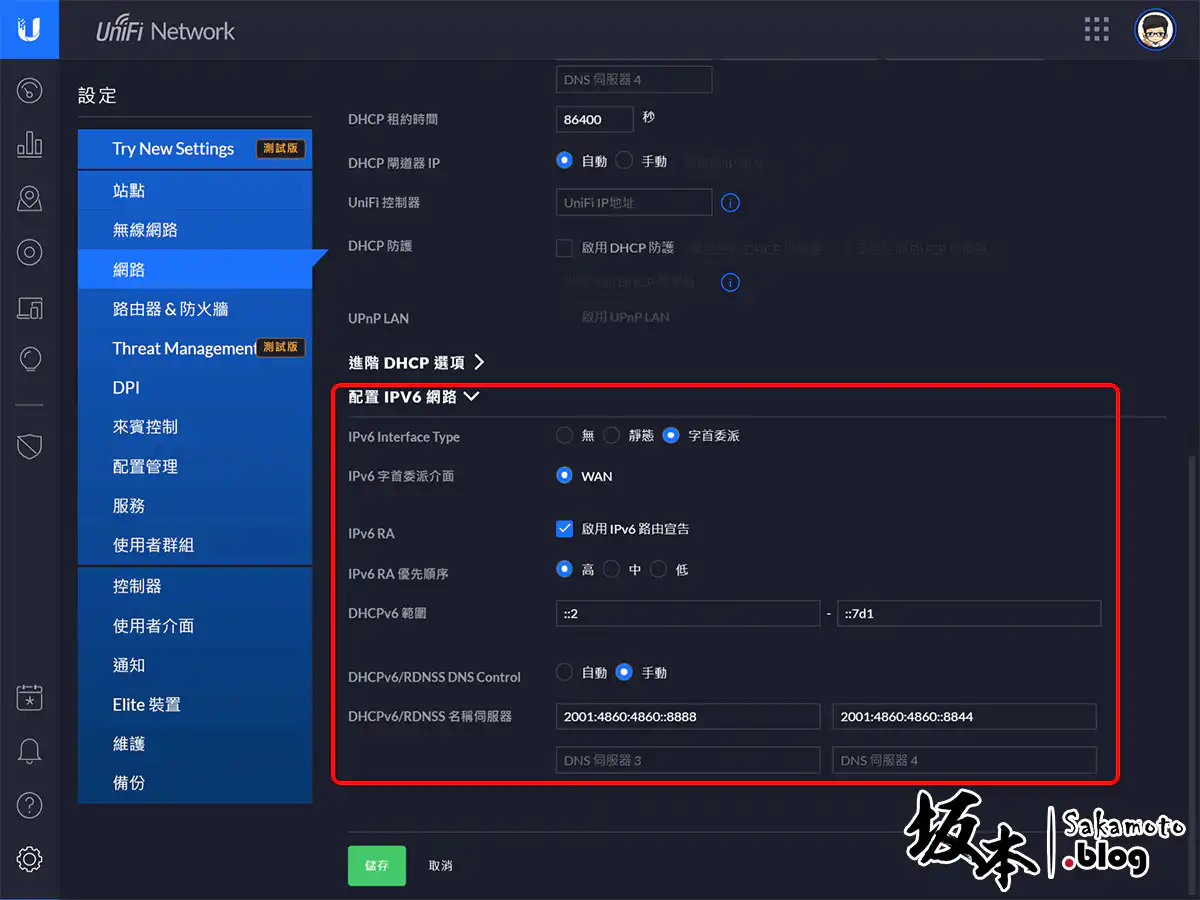
Task: Select static IPv6 interface type radio
Action: coord(612,435)
